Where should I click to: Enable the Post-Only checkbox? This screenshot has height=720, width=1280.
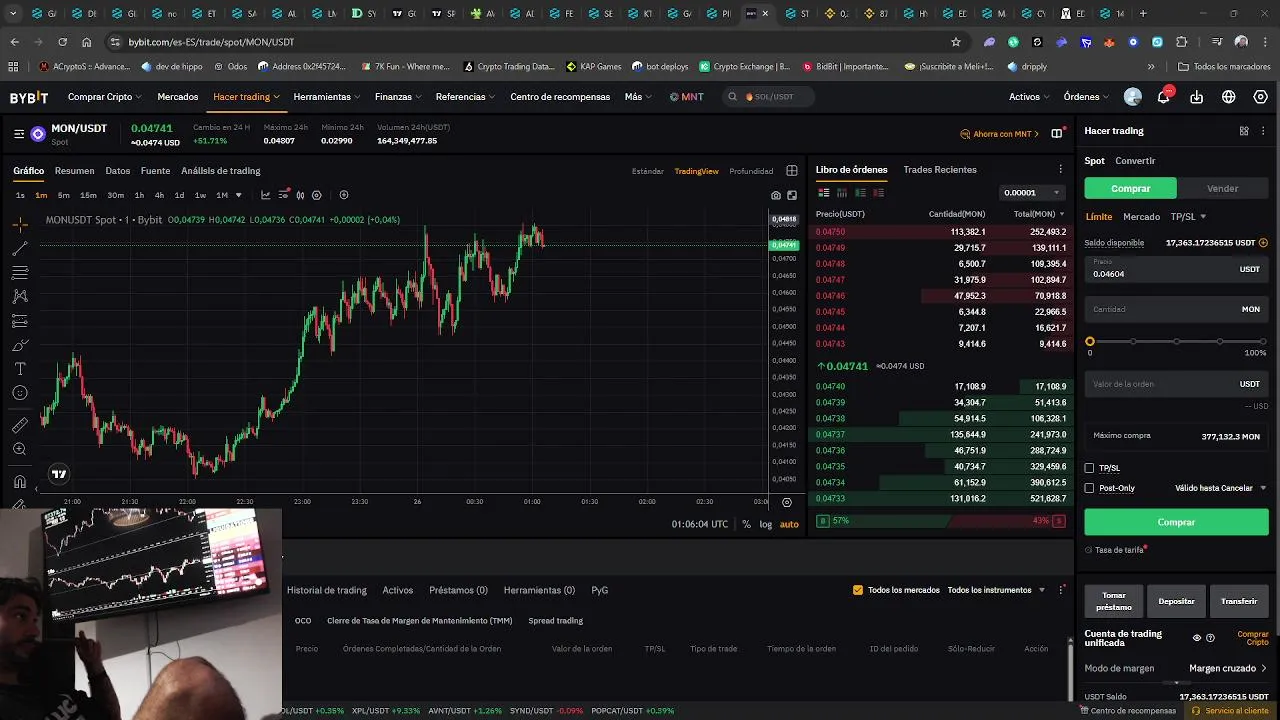tap(1090, 488)
